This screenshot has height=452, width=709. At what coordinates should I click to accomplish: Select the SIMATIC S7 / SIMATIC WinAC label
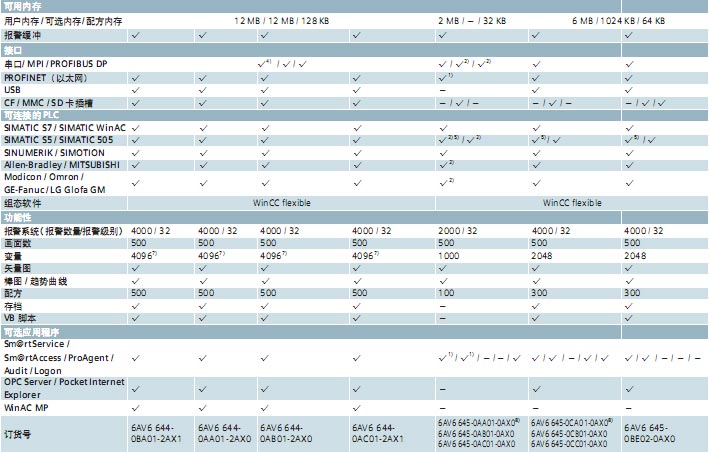click(x=65, y=128)
